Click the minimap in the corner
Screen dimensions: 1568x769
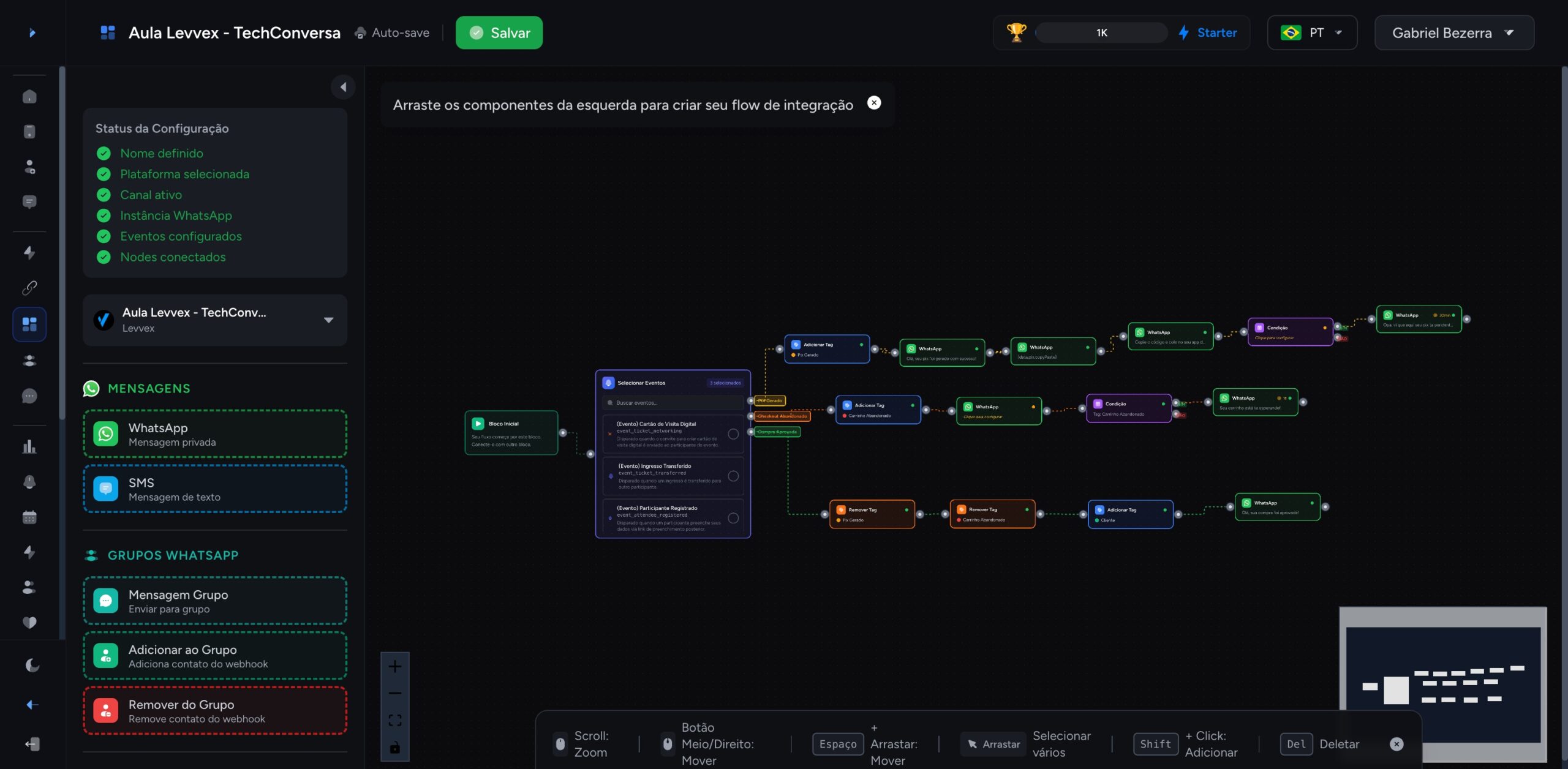click(1442, 685)
